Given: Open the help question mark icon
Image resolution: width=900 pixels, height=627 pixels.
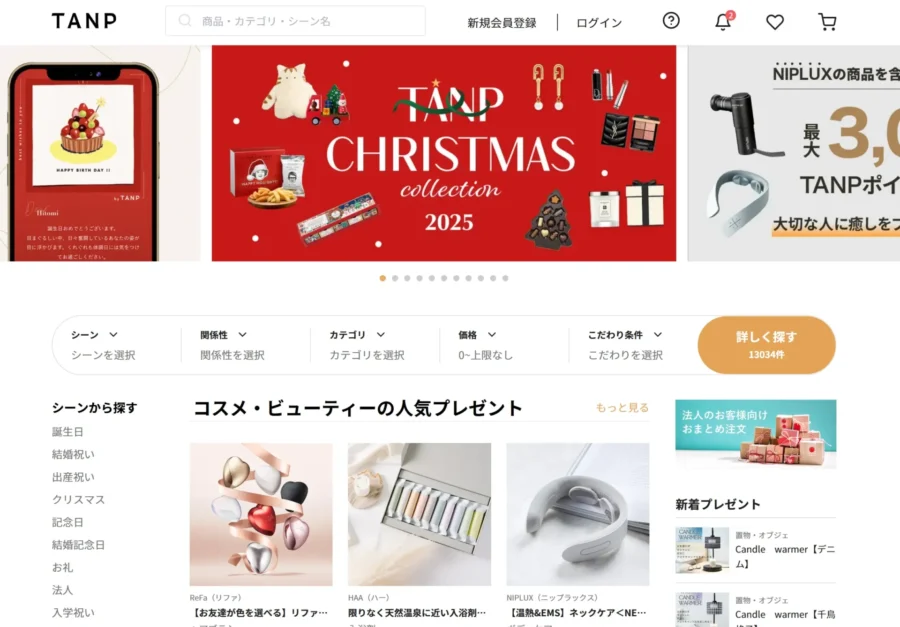Looking at the screenshot, I should click(x=671, y=21).
